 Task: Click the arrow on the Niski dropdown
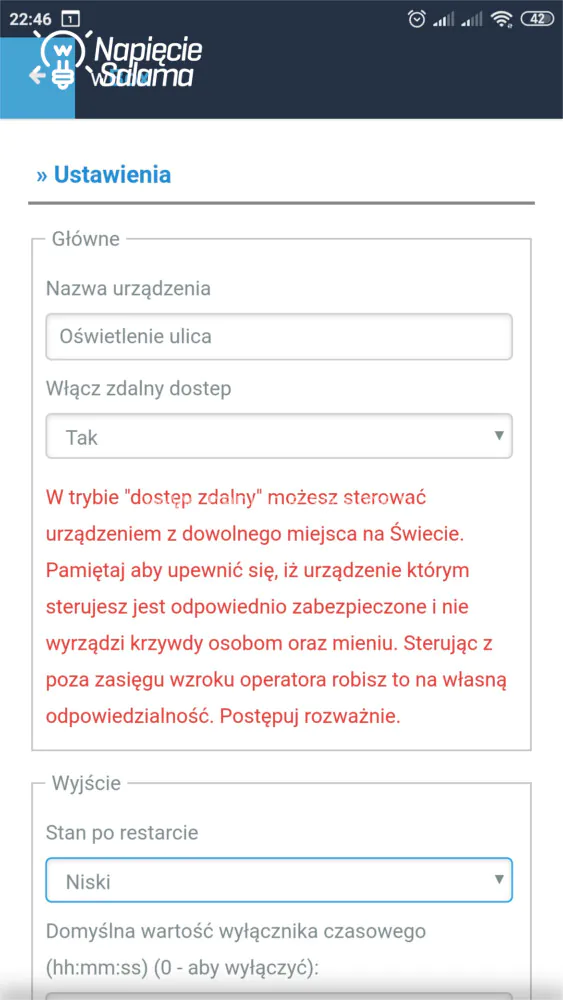click(499, 880)
